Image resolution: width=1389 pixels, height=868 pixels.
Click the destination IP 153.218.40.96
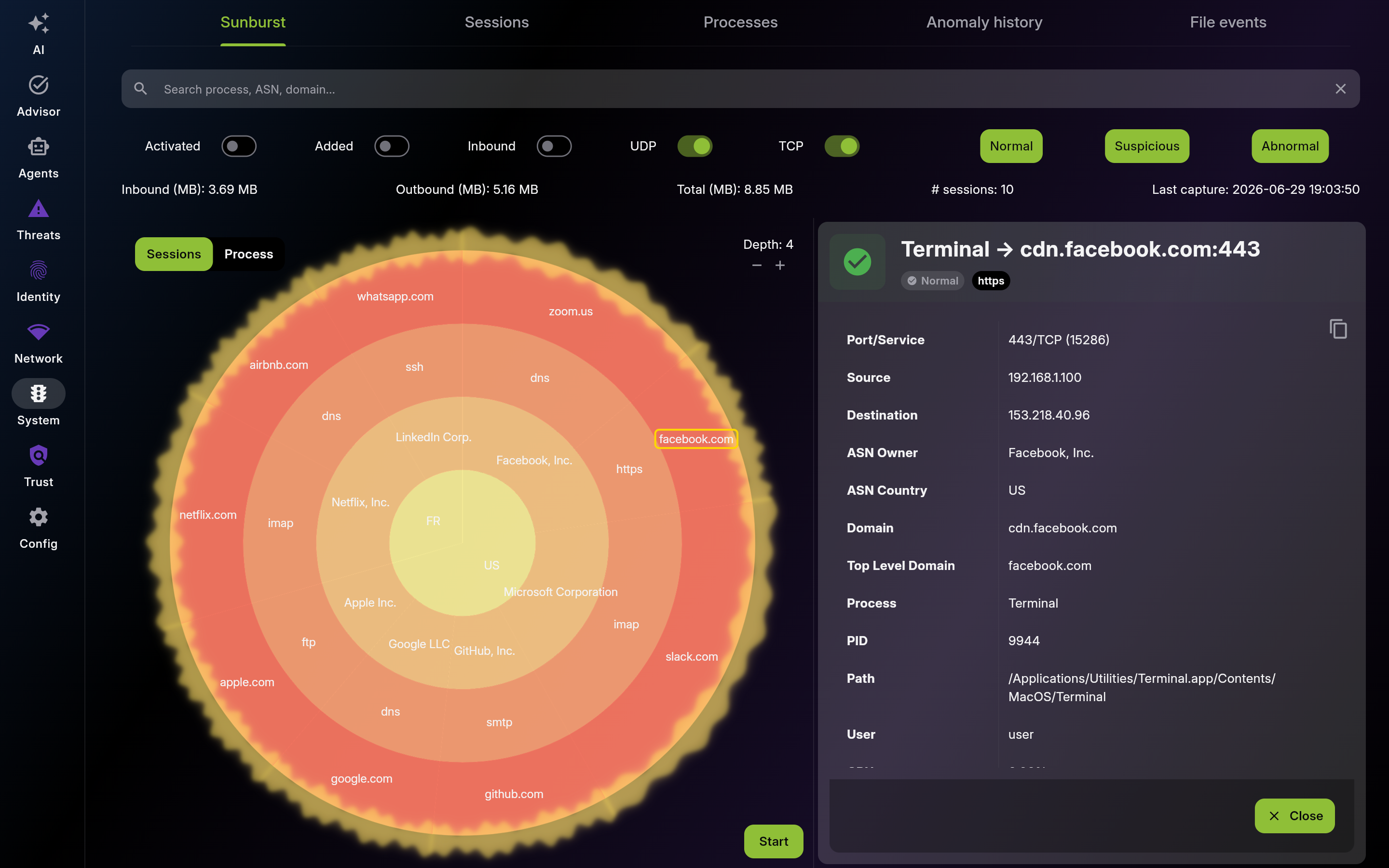[1049, 415]
